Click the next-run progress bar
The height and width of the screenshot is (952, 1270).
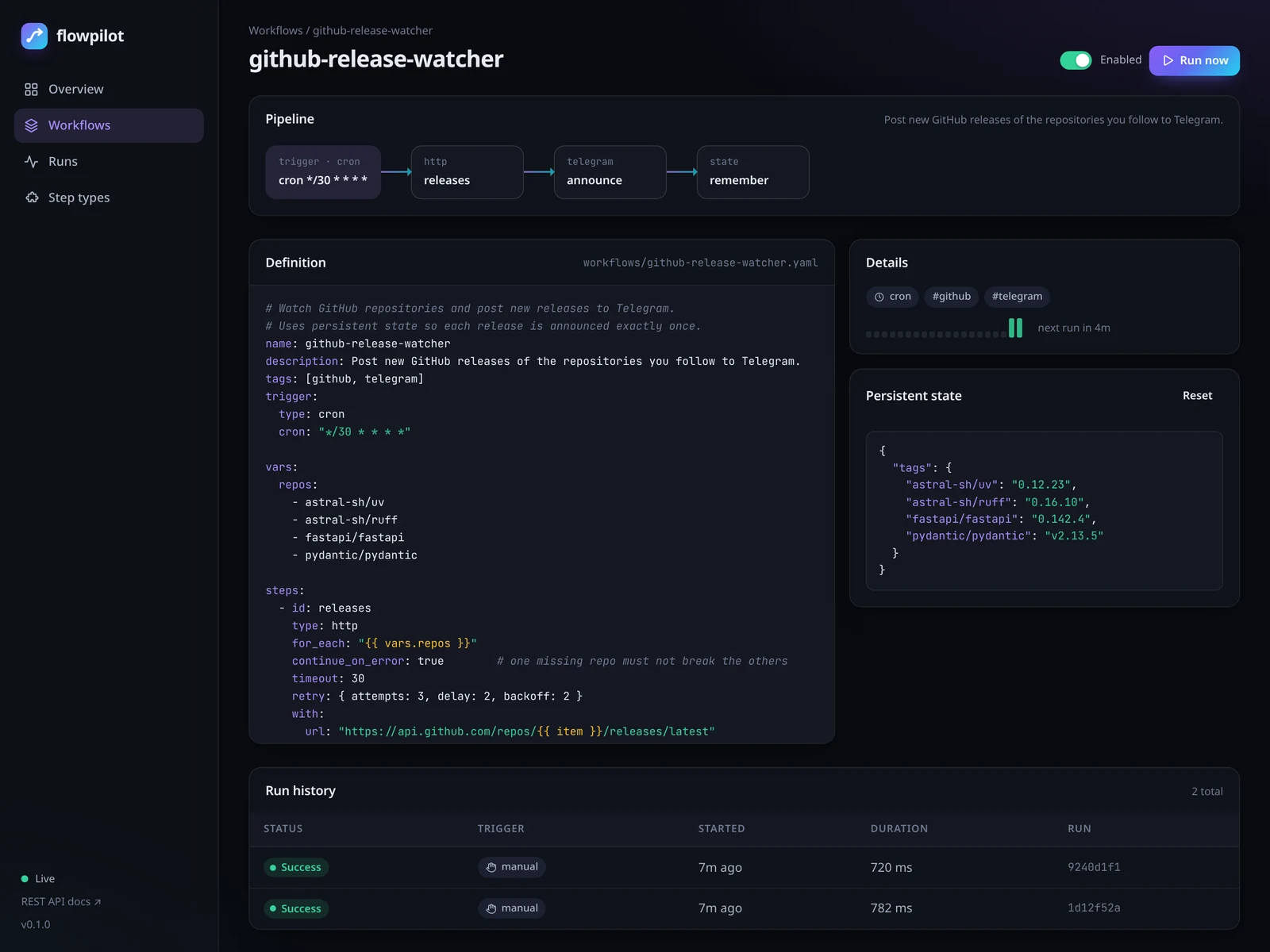[x=945, y=328]
